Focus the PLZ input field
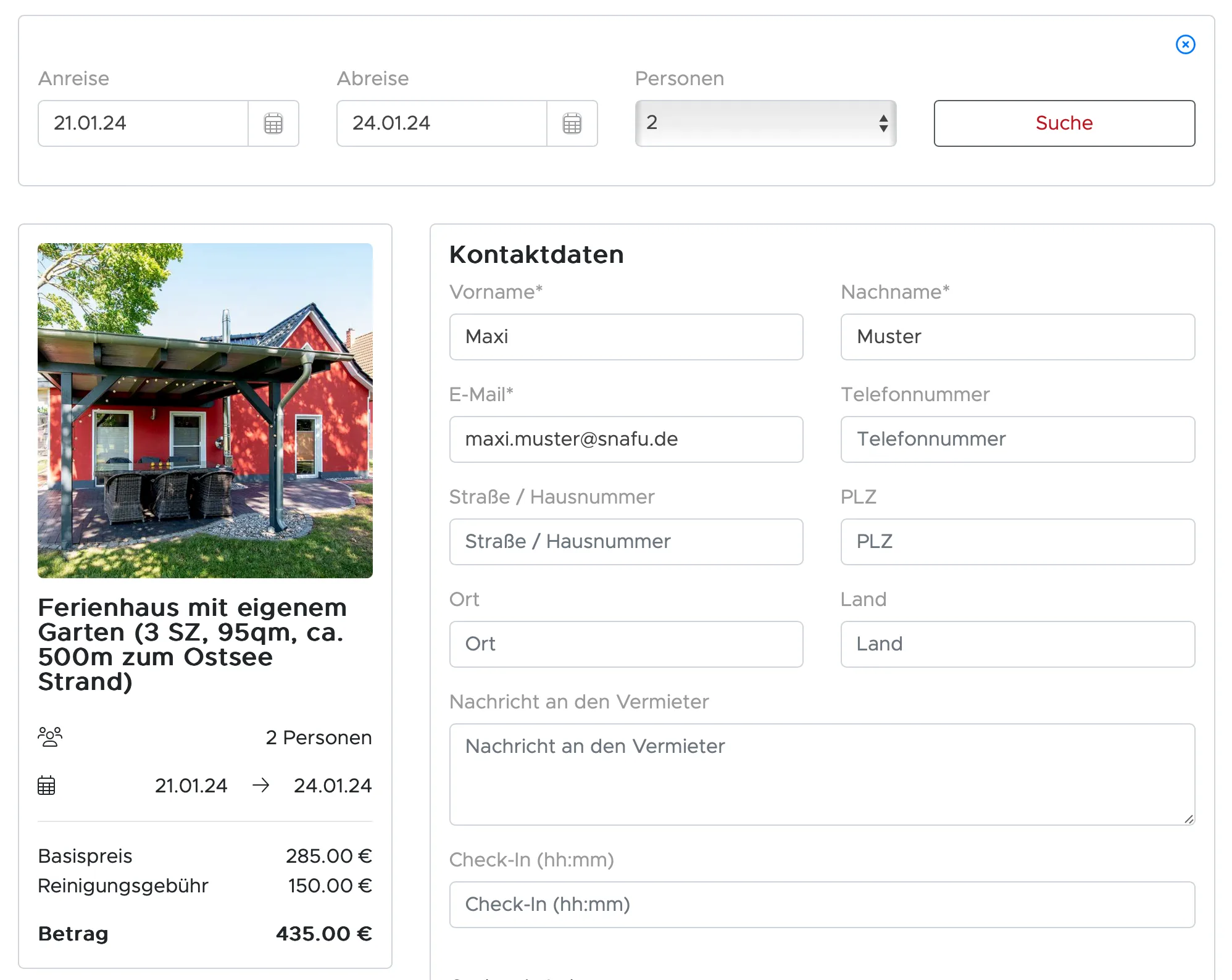The height and width of the screenshot is (980, 1232). pyautogui.click(x=1017, y=542)
